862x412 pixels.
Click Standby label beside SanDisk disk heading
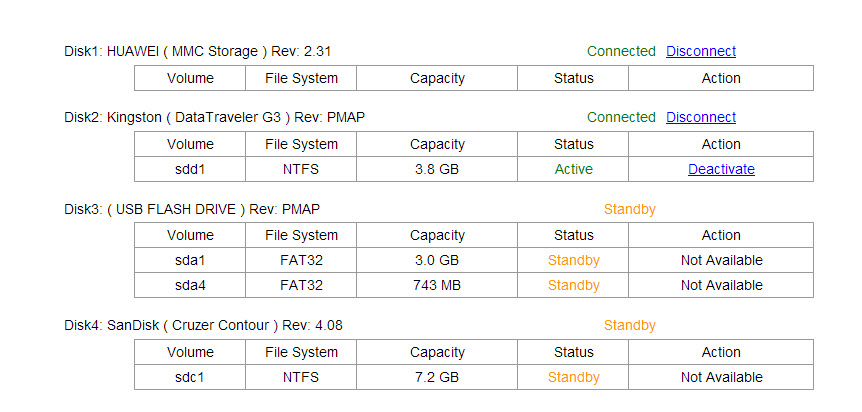[629, 325]
